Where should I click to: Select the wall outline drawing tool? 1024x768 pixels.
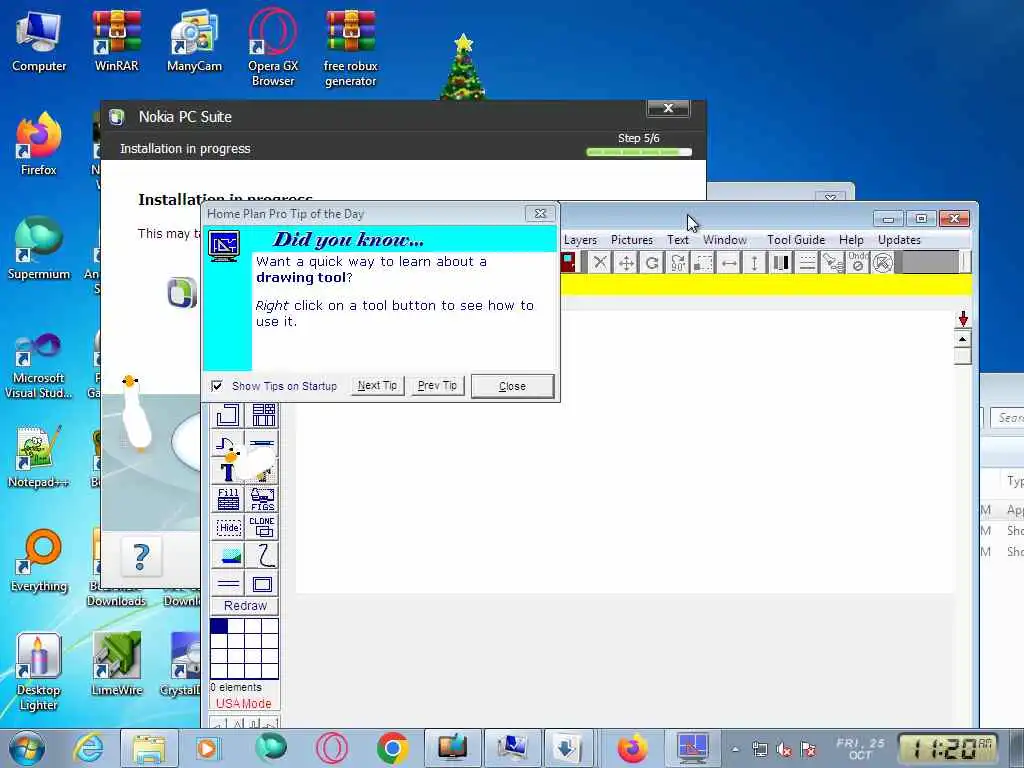tap(227, 415)
